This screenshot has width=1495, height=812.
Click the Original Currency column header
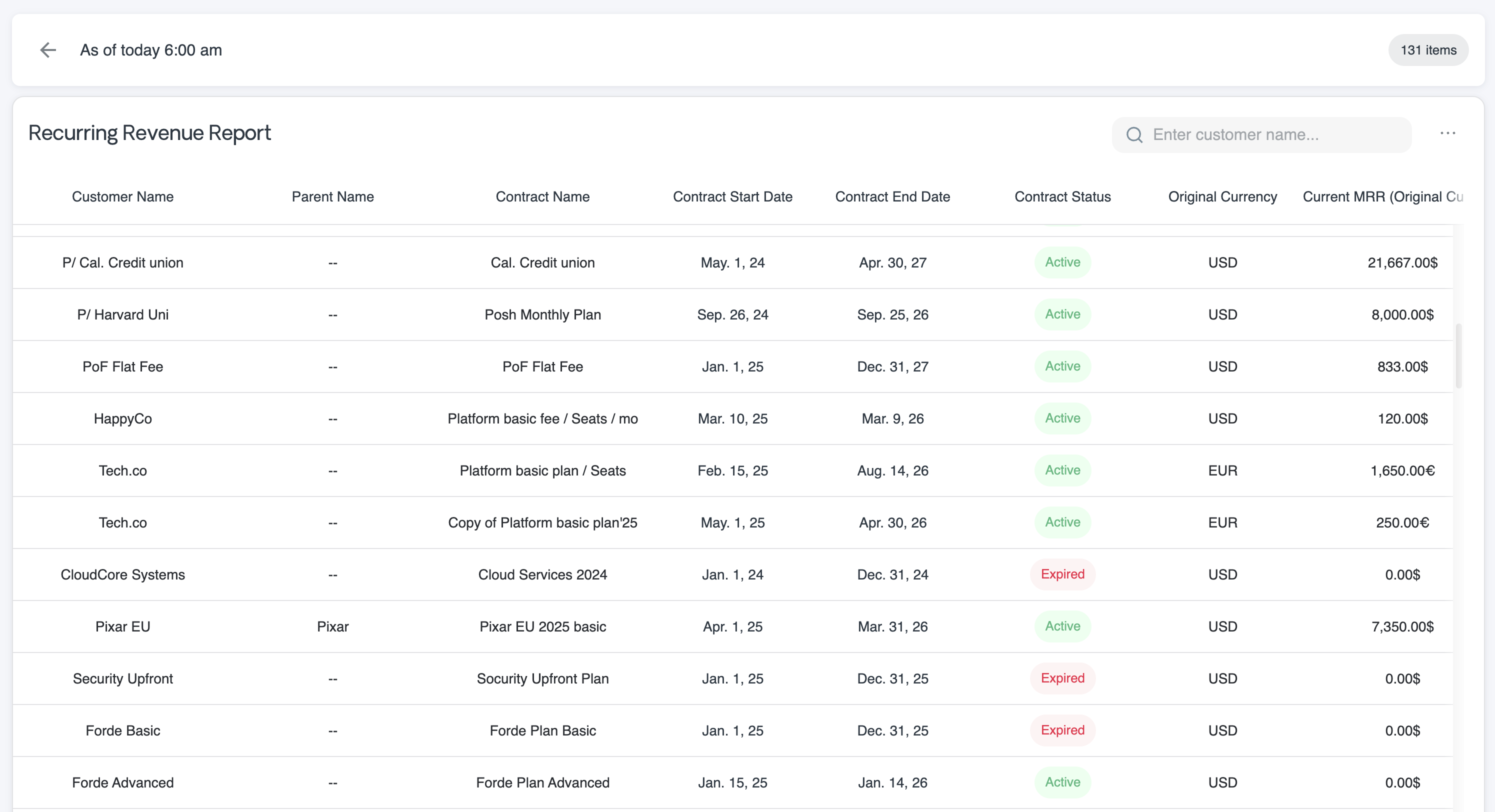[1222, 197]
